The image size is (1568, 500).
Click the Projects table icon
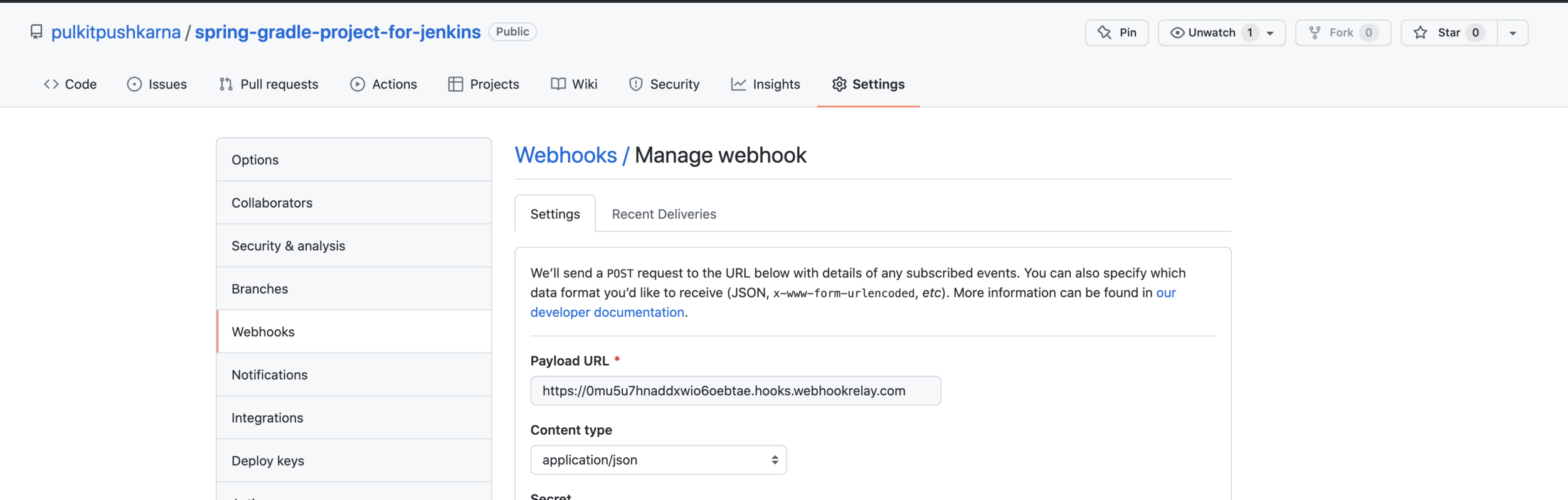pos(455,84)
